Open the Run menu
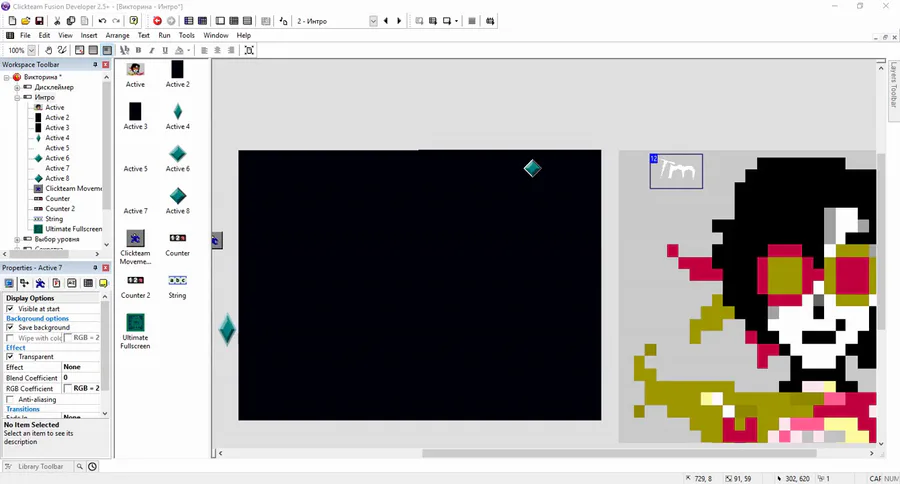This screenshot has height=484, width=900. click(x=164, y=35)
